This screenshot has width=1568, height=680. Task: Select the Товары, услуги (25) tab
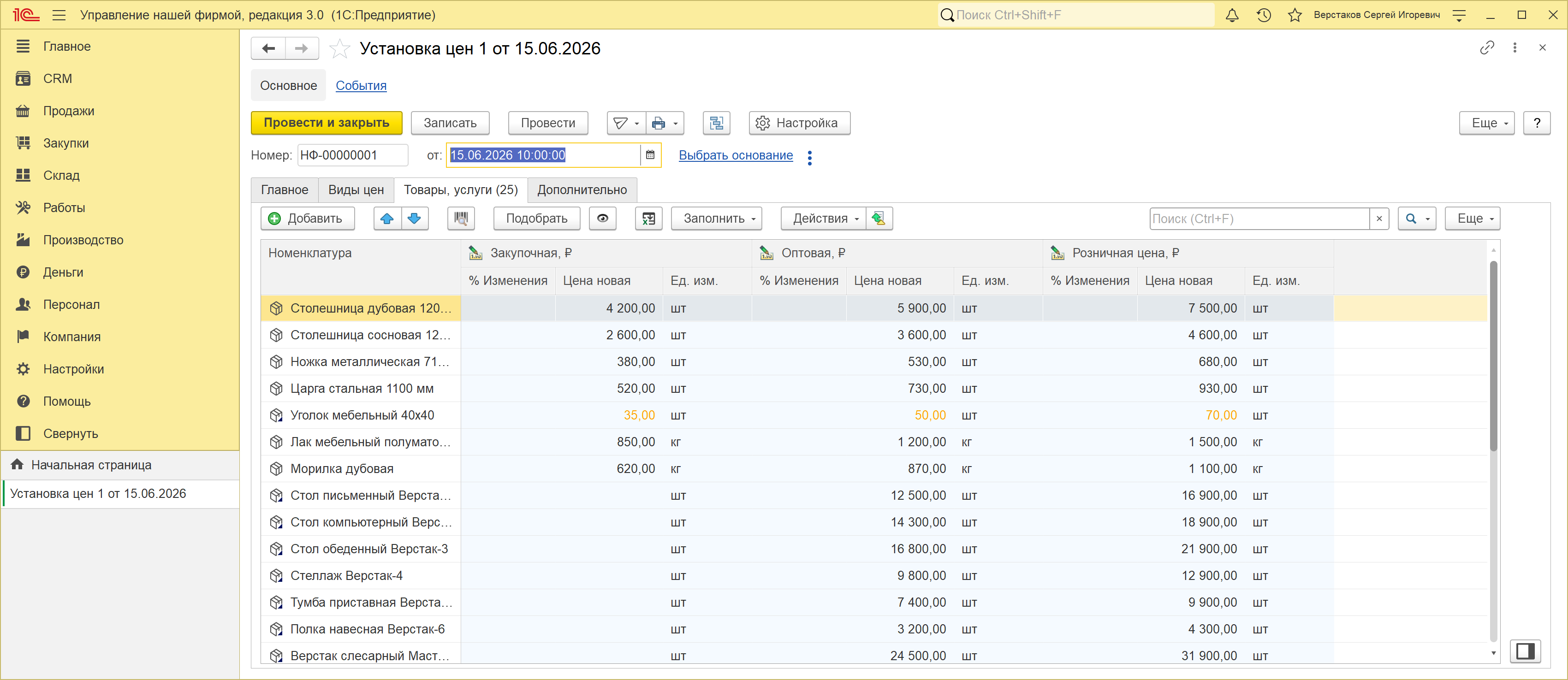click(461, 190)
